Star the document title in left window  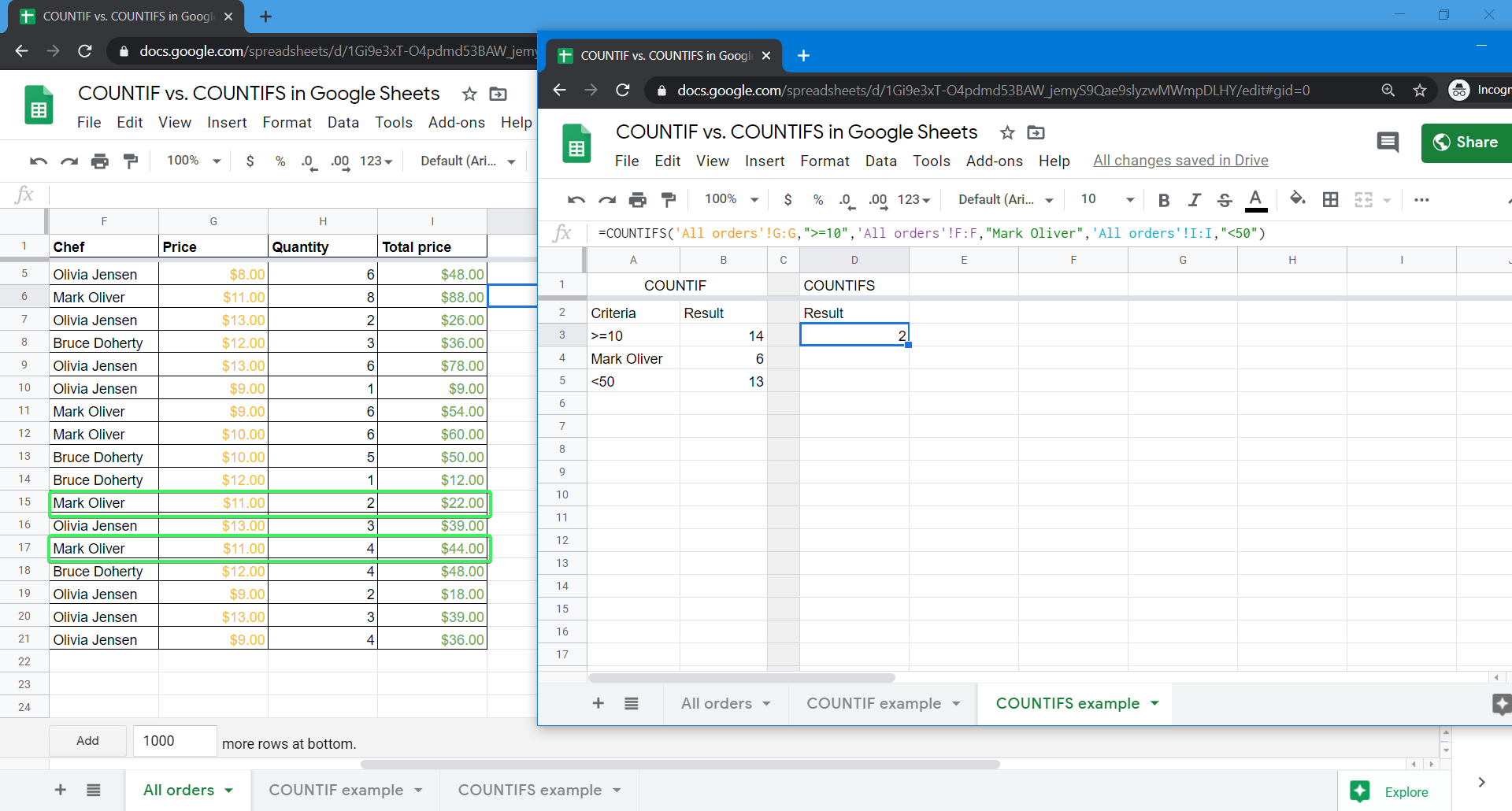click(469, 94)
